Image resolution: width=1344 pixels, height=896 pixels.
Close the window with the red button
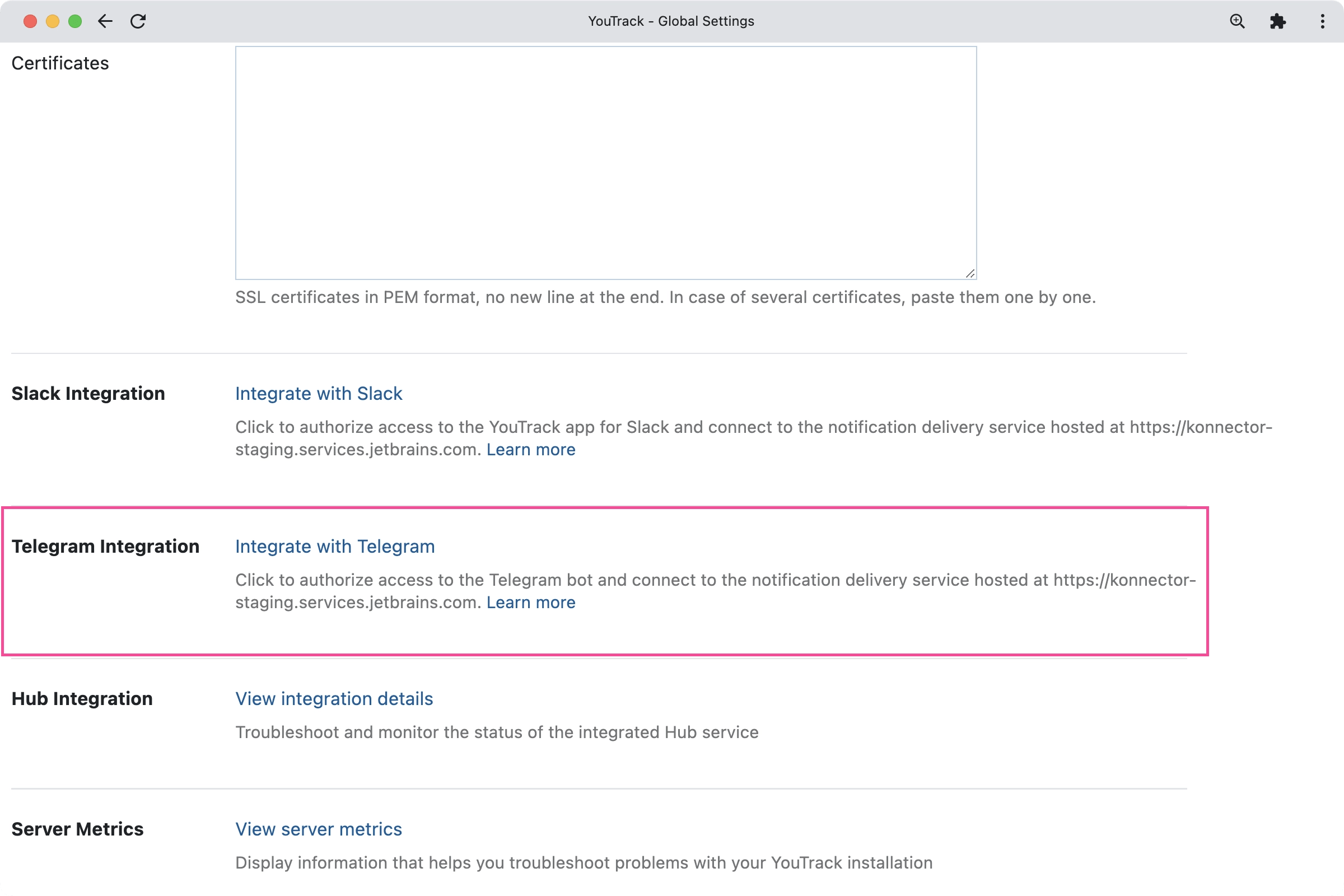pos(30,21)
